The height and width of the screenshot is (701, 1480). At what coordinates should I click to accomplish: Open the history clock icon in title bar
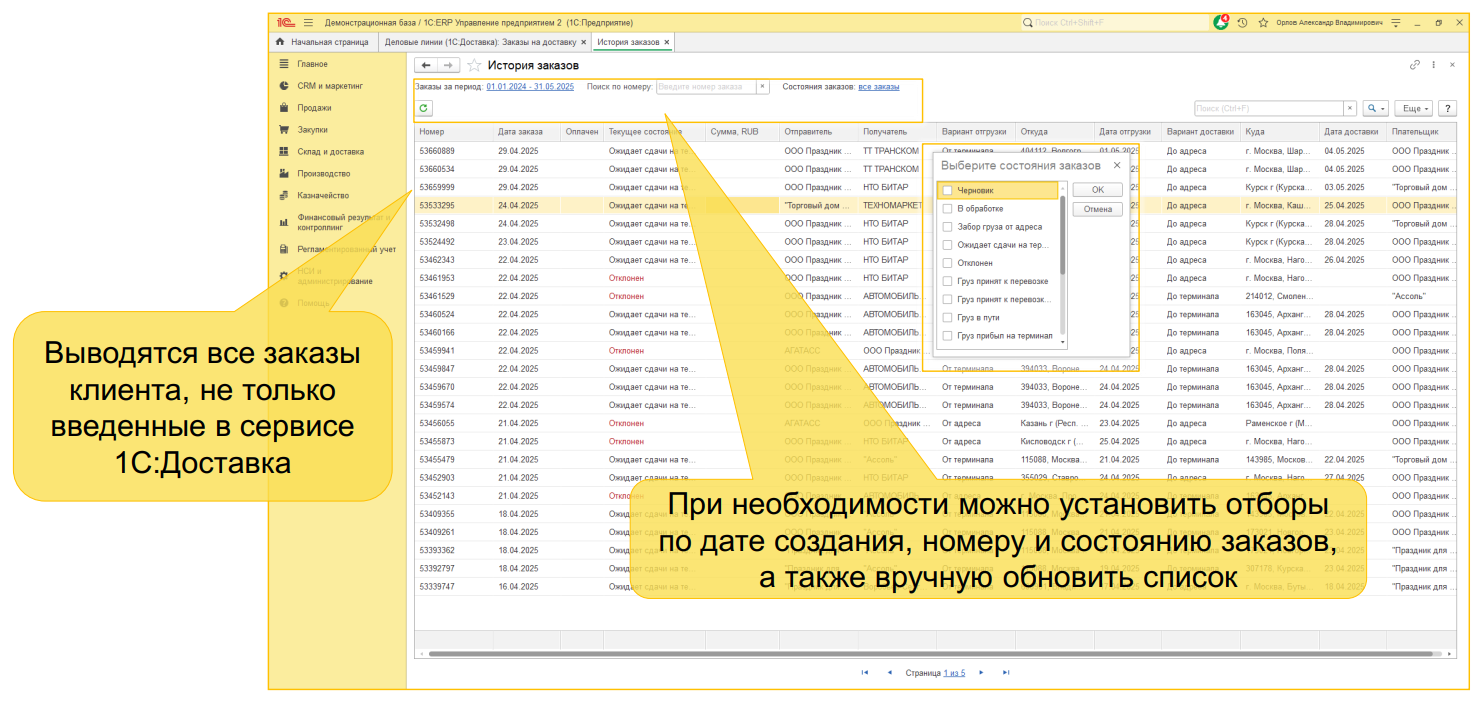click(x=1242, y=22)
